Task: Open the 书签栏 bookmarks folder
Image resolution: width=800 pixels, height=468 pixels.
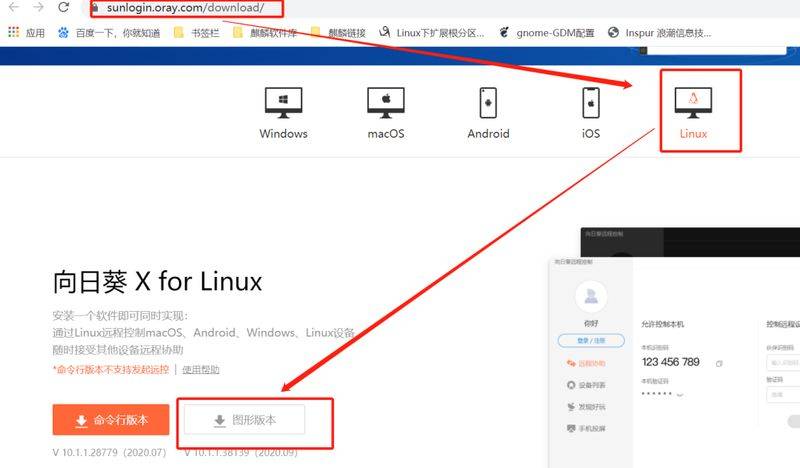Action: click(196, 33)
